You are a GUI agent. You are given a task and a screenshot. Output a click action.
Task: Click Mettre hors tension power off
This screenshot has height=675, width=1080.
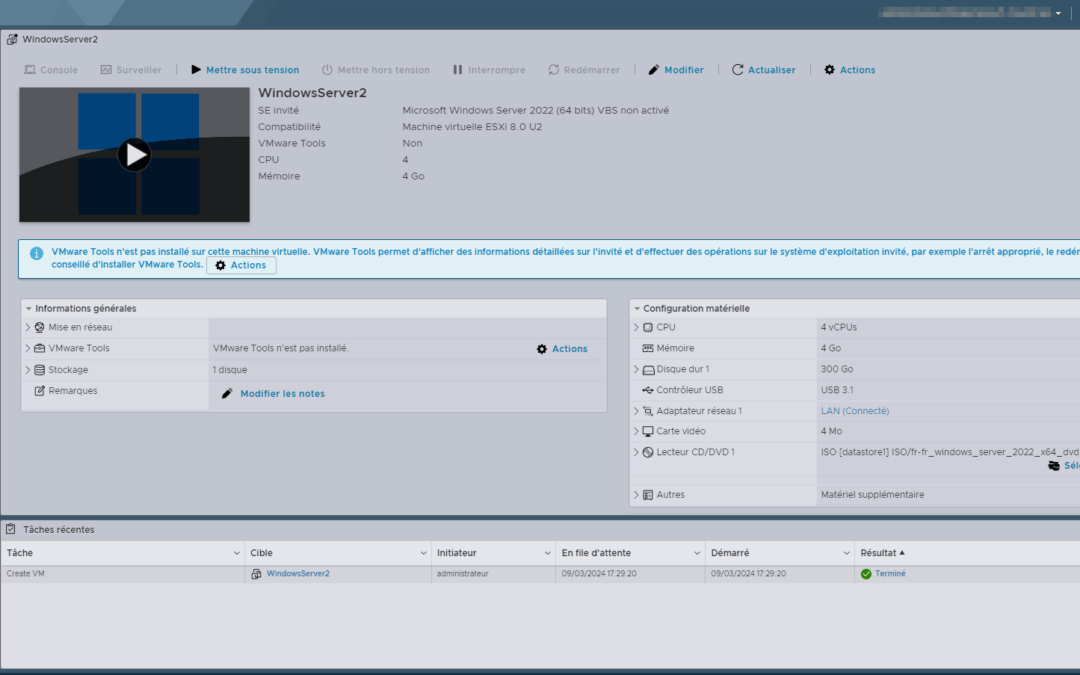coord(375,70)
